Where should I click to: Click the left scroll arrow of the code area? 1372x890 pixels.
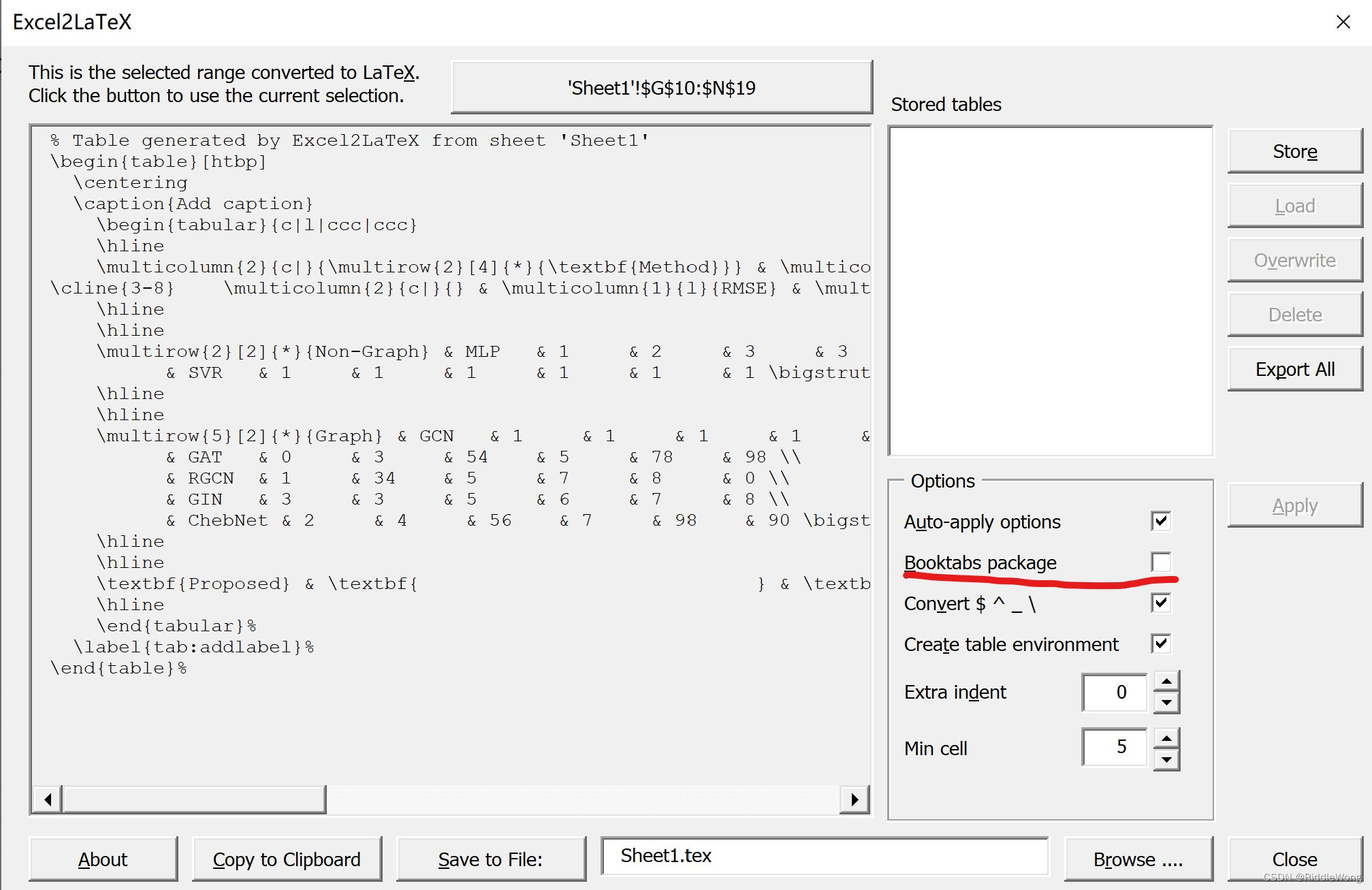tap(46, 798)
